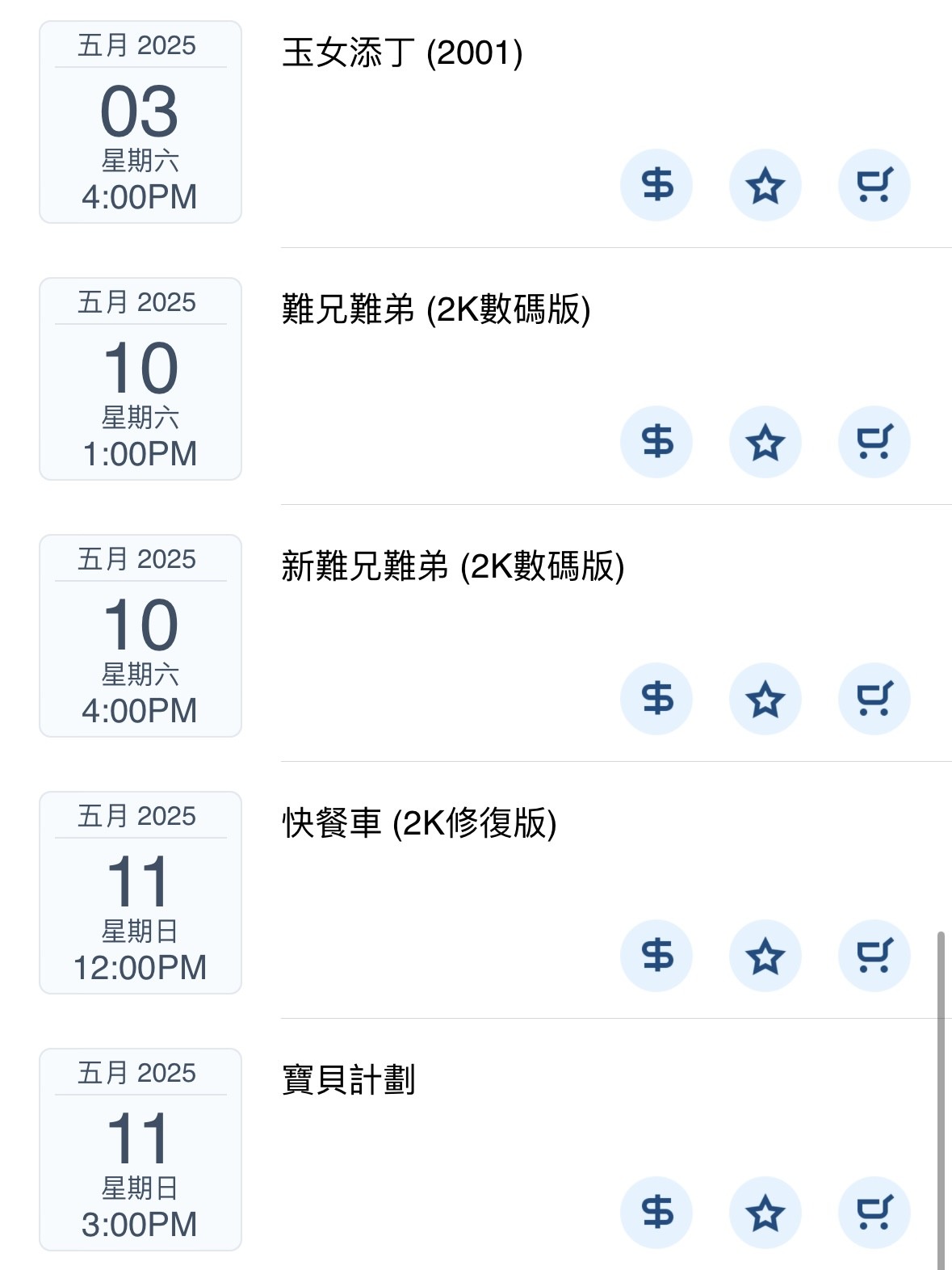Viewport: 952px width, 1270px height.
Task: Click the vertical scrollbar on the right
Action: (x=941, y=1099)
